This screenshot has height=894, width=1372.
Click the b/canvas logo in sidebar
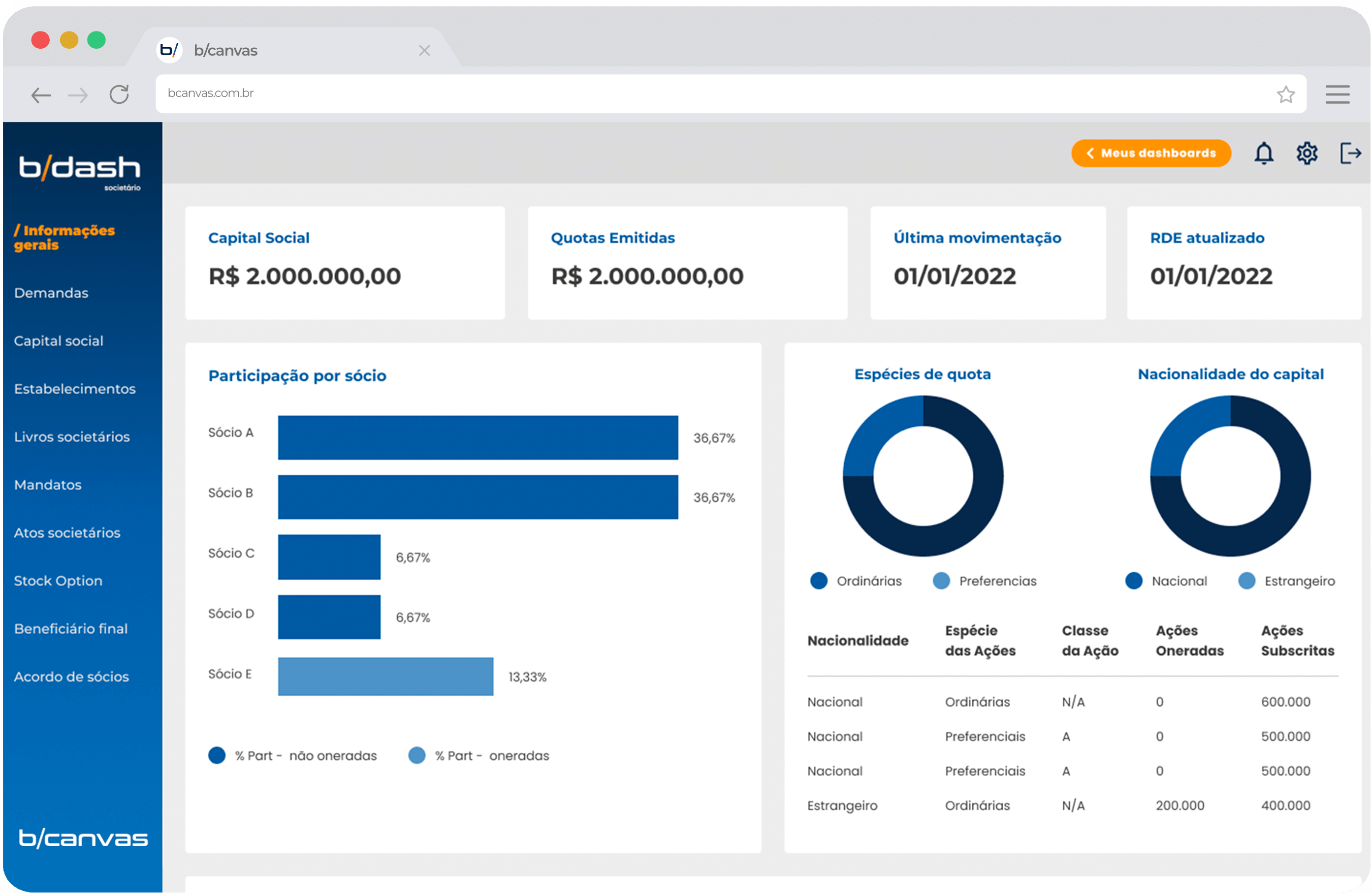[83, 838]
